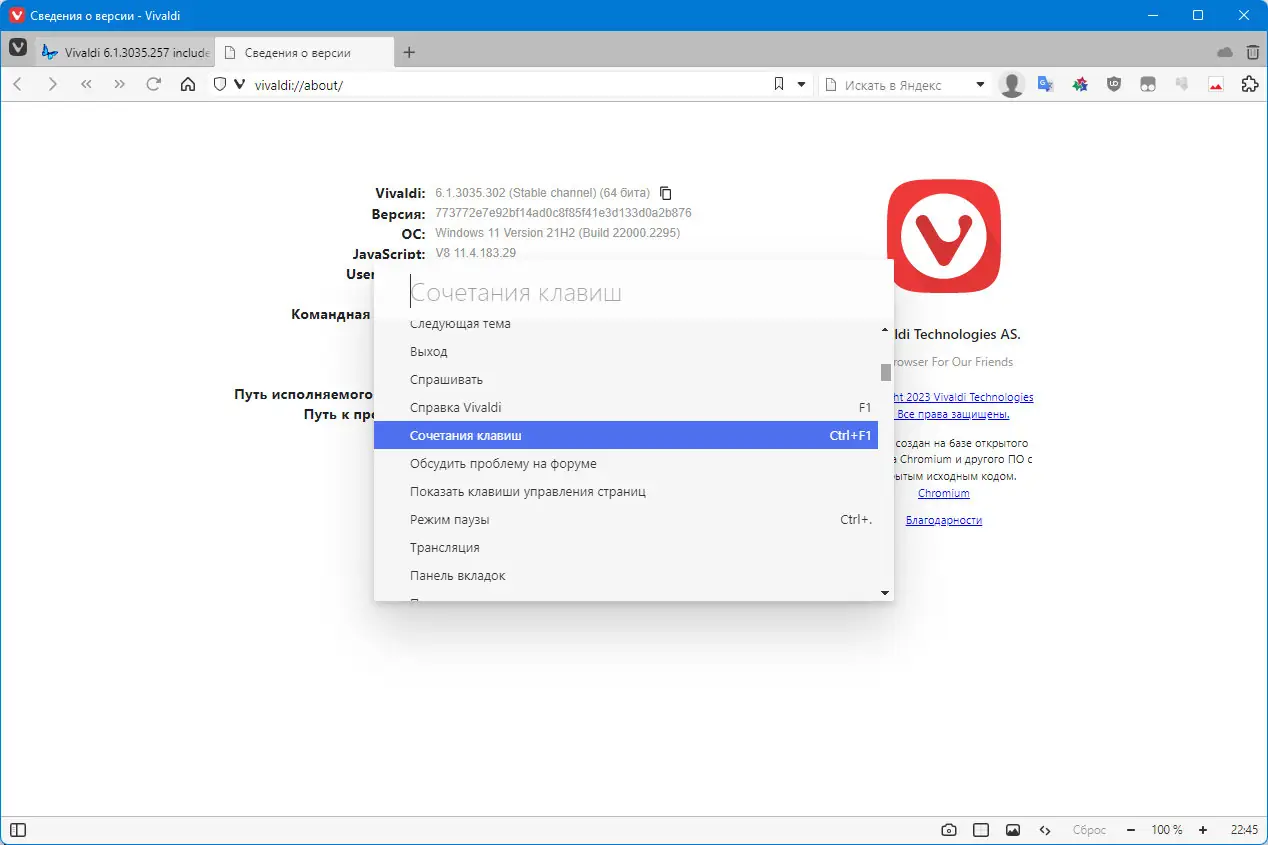Click the 22:45 clock in status bar
The image size is (1268, 845).
(1244, 830)
